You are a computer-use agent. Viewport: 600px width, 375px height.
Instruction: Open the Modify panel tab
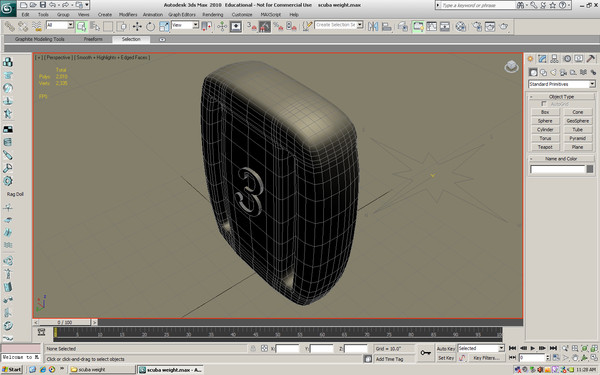coord(542,59)
